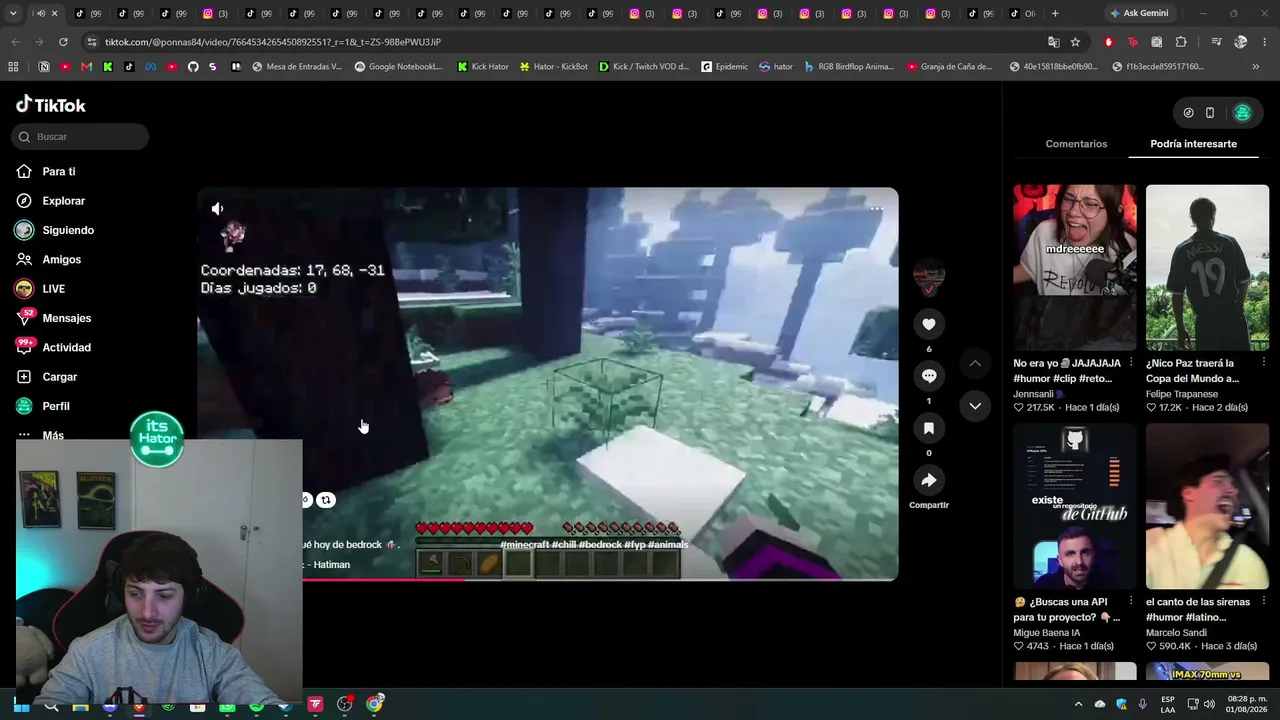Open the Google NotebookLM bookmark
This screenshot has width=1280, height=720.
pyautogui.click(x=398, y=67)
